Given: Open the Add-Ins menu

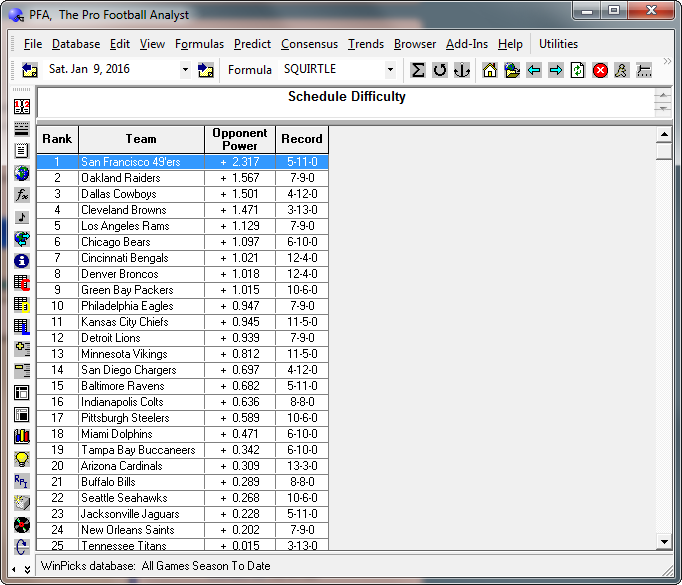Looking at the screenshot, I should (x=467, y=44).
